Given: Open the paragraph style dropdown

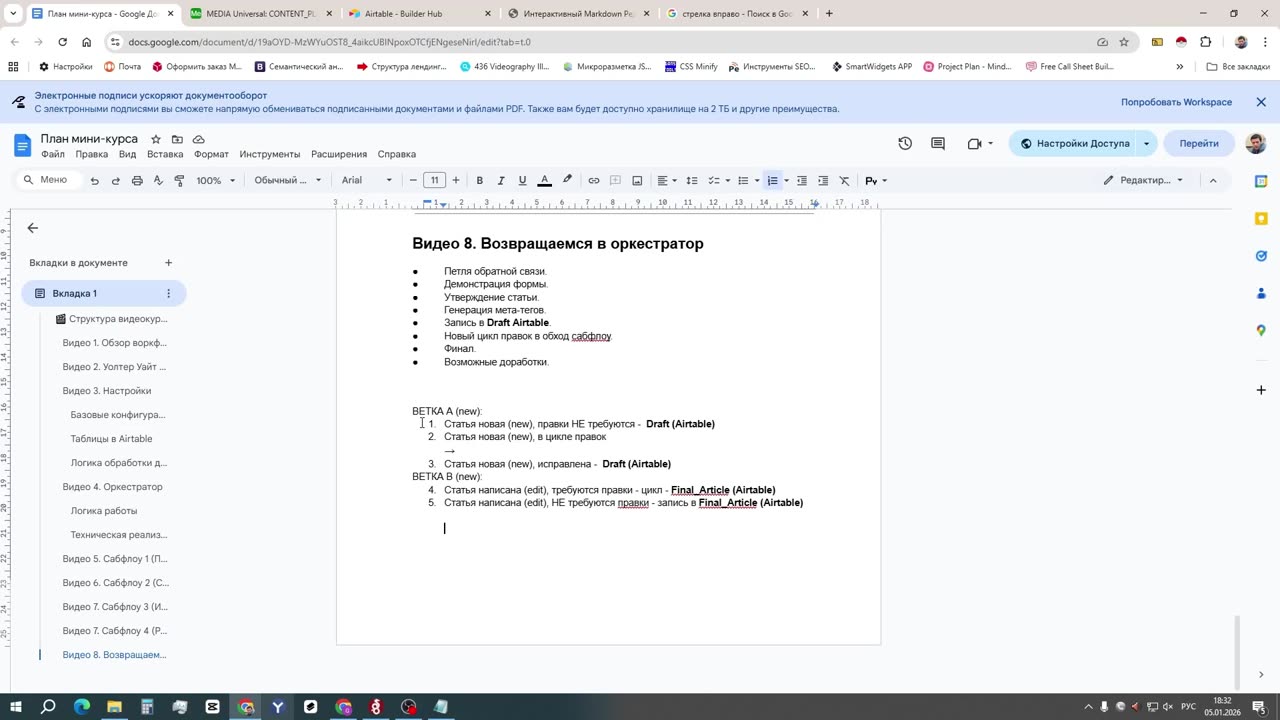Looking at the screenshot, I should pos(288,181).
